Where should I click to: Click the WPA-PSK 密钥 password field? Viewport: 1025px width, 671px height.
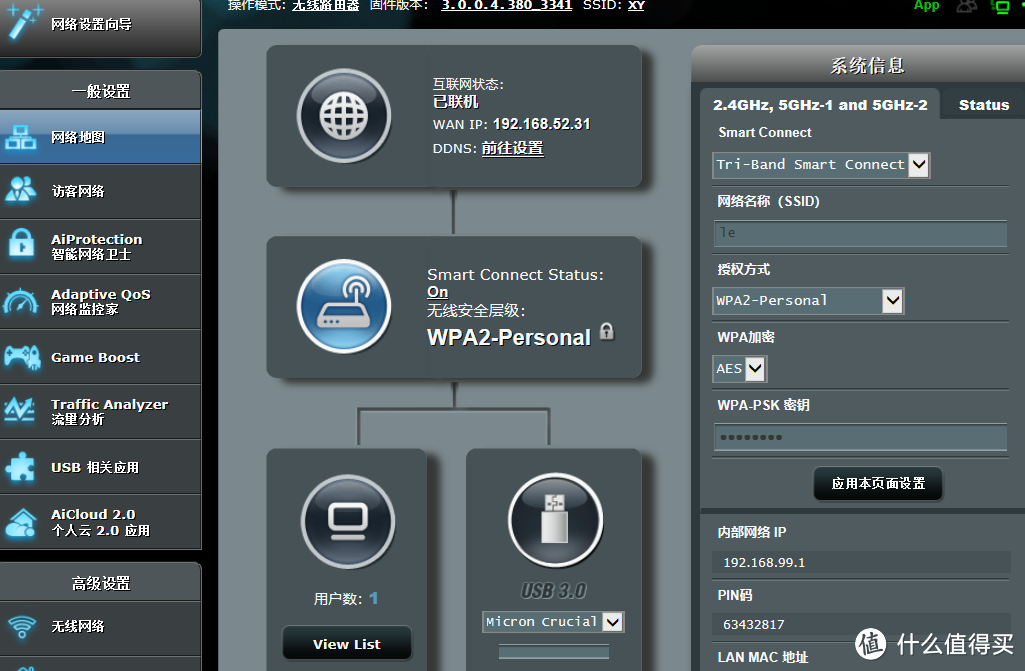tap(860, 438)
